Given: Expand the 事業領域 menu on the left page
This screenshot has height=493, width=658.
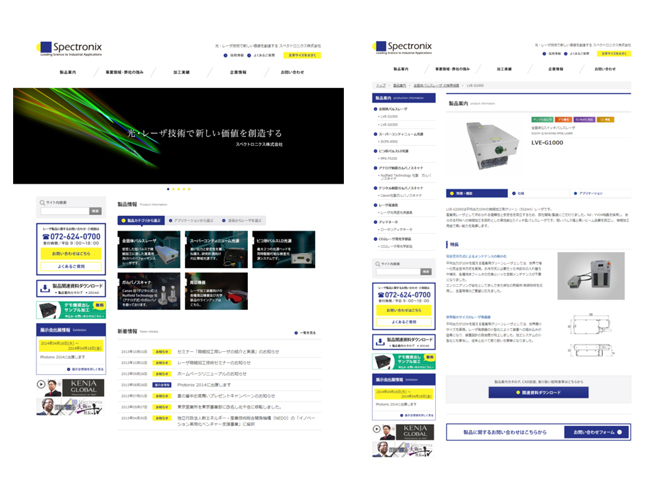Looking at the screenshot, I should tap(125, 72).
